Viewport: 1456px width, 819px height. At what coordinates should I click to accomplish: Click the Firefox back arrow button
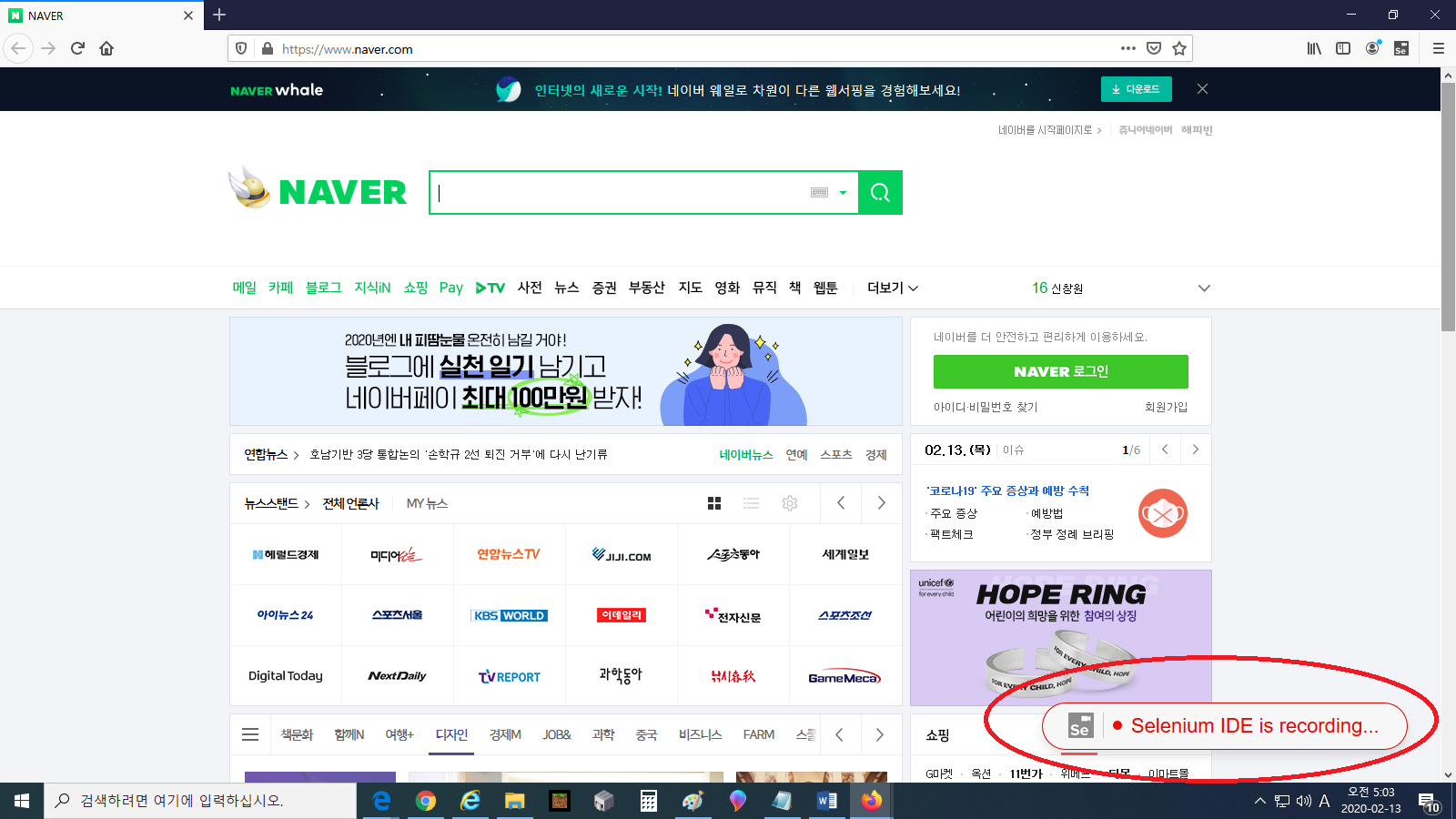click(18, 48)
